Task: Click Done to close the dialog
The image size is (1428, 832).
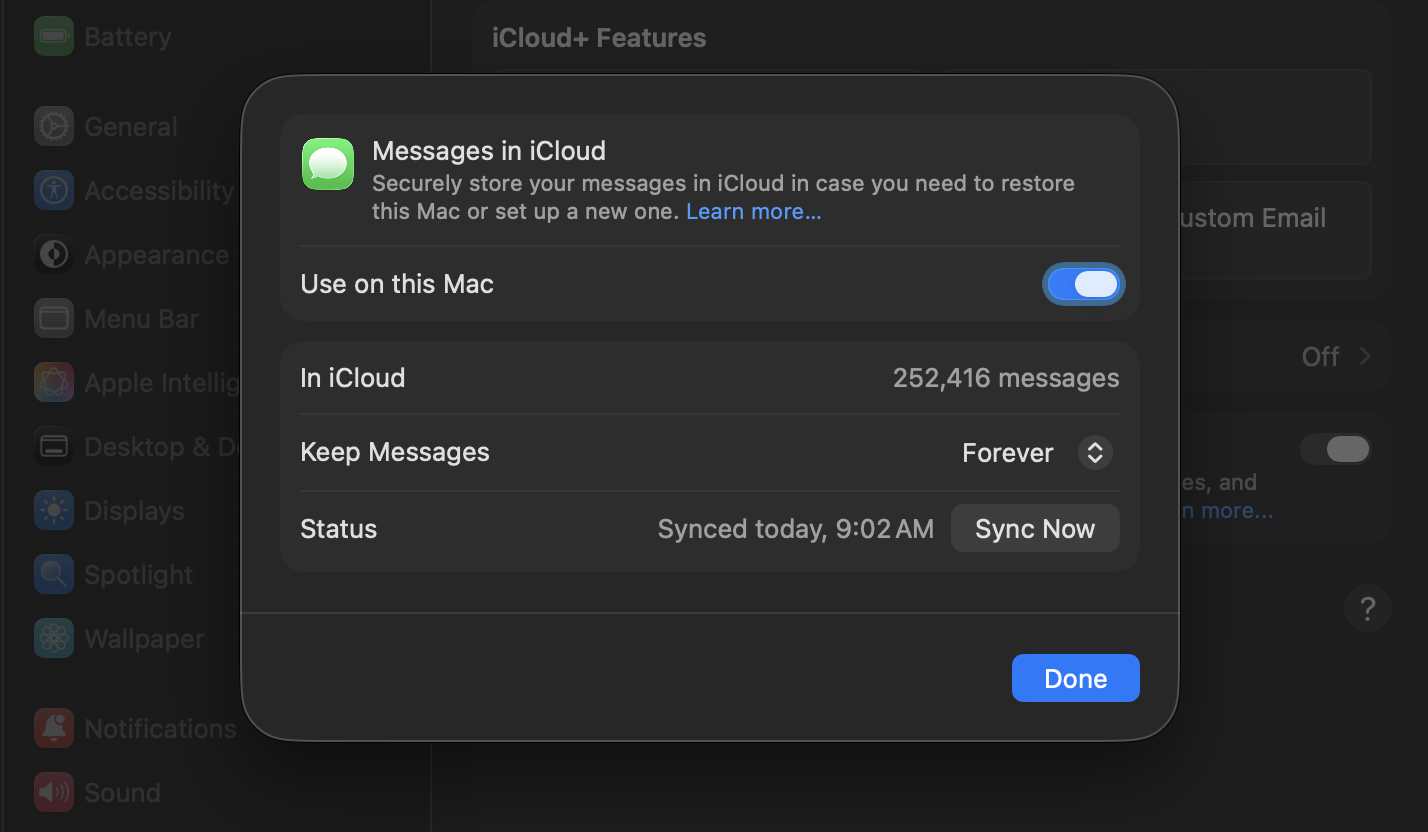Action: click(1076, 679)
